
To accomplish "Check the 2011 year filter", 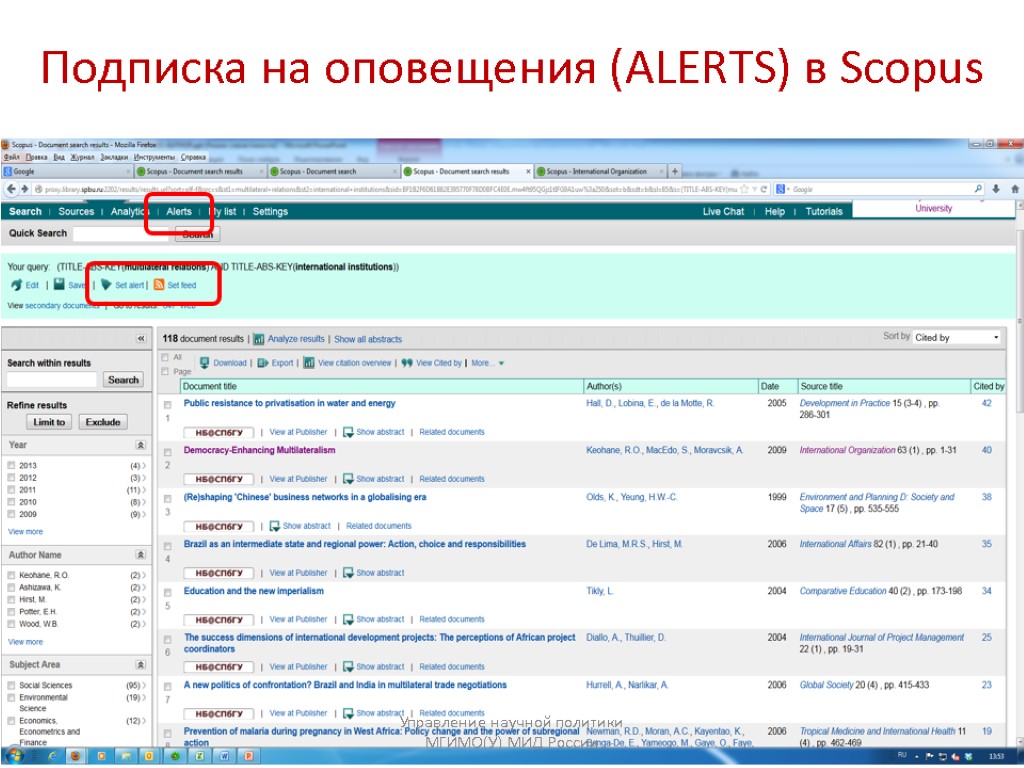I will 11,490.
